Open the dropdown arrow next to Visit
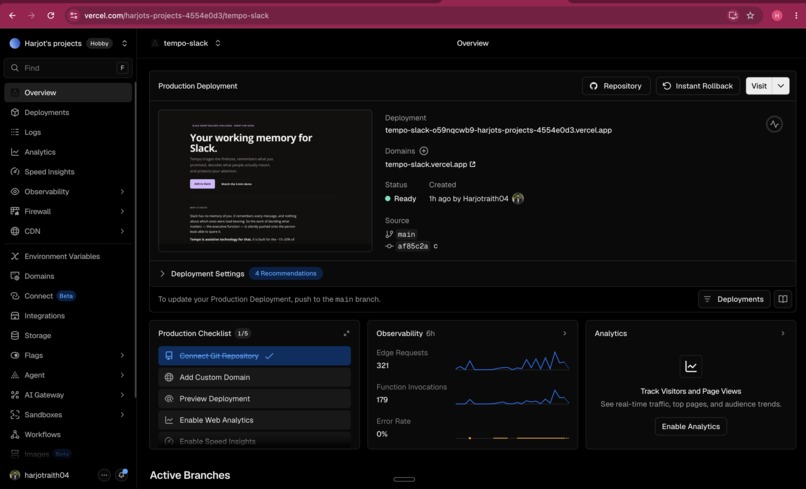The image size is (806, 489). pos(781,86)
